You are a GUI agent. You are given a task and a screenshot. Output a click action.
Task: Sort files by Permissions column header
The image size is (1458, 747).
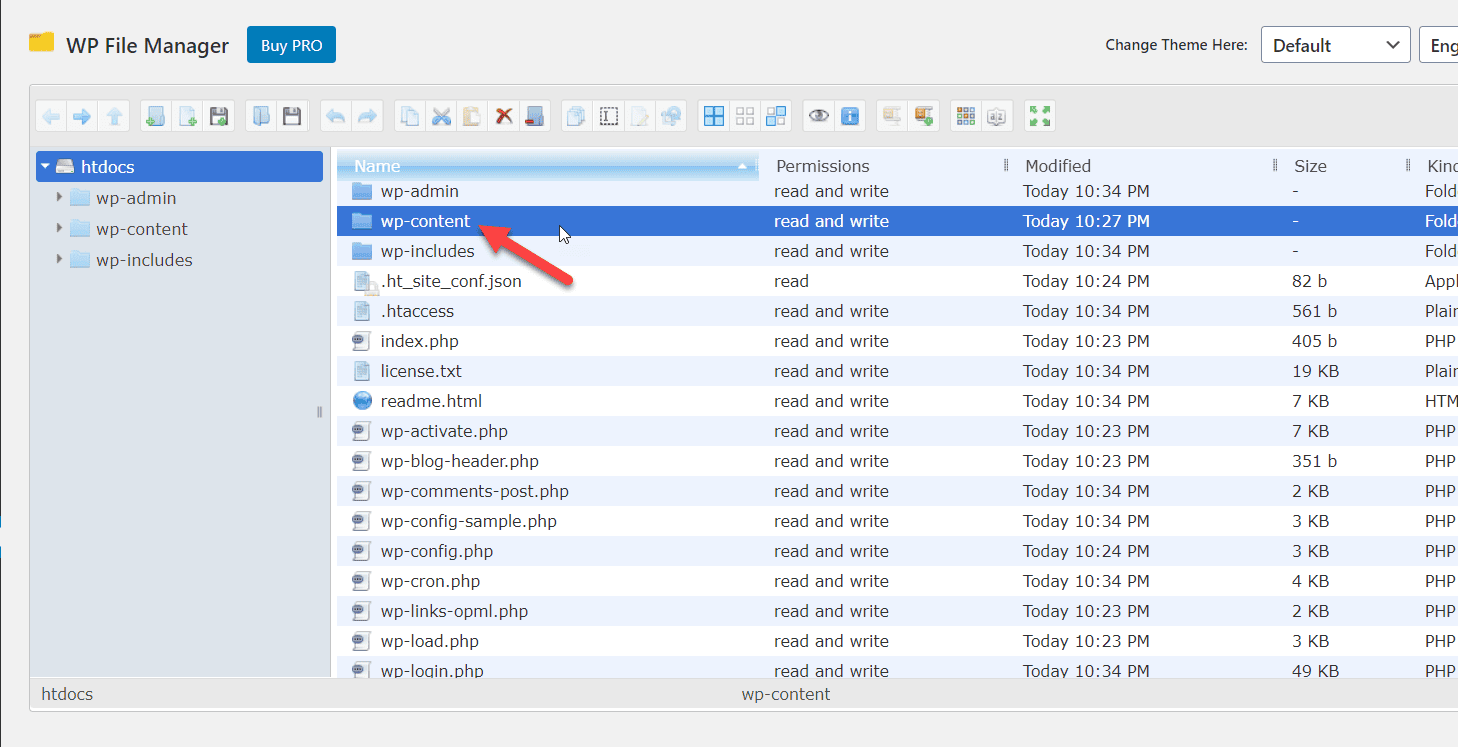[x=822, y=166]
